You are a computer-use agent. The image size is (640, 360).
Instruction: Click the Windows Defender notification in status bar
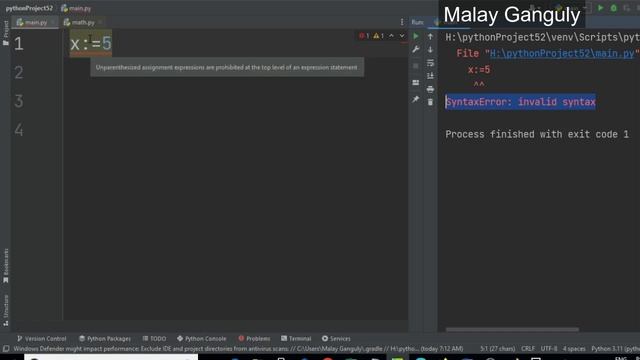click(238, 349)
